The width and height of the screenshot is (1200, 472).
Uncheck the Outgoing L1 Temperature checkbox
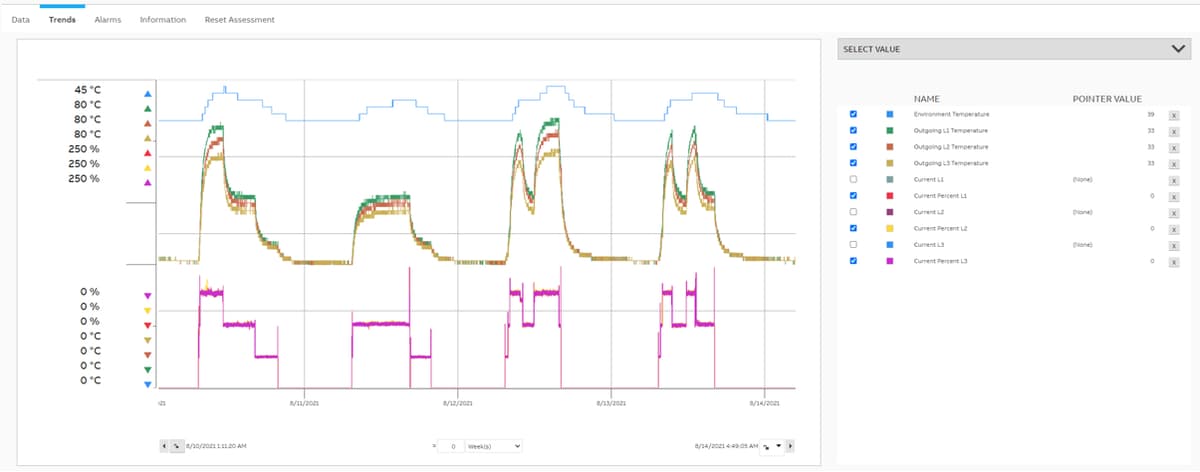pyautogui.click(x=853, y=131)
